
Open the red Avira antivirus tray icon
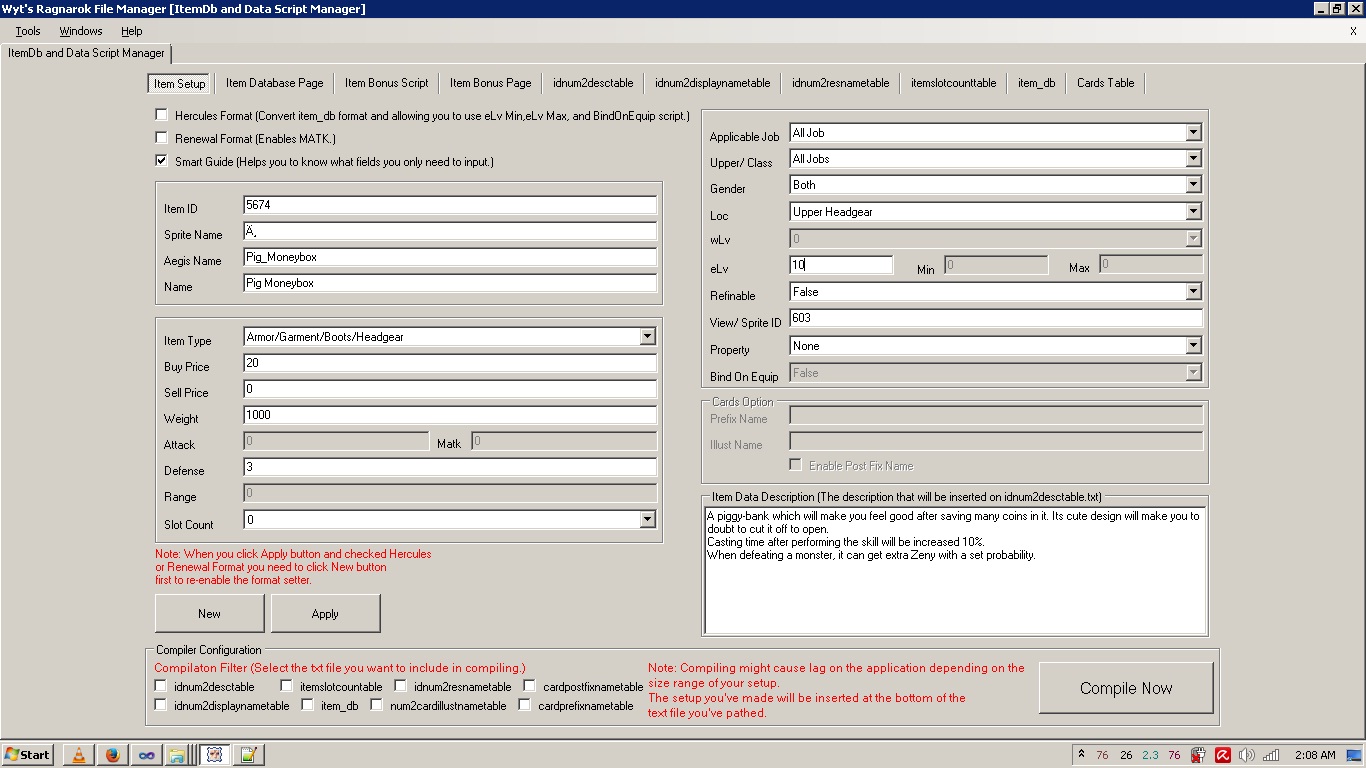point(1222,755)
